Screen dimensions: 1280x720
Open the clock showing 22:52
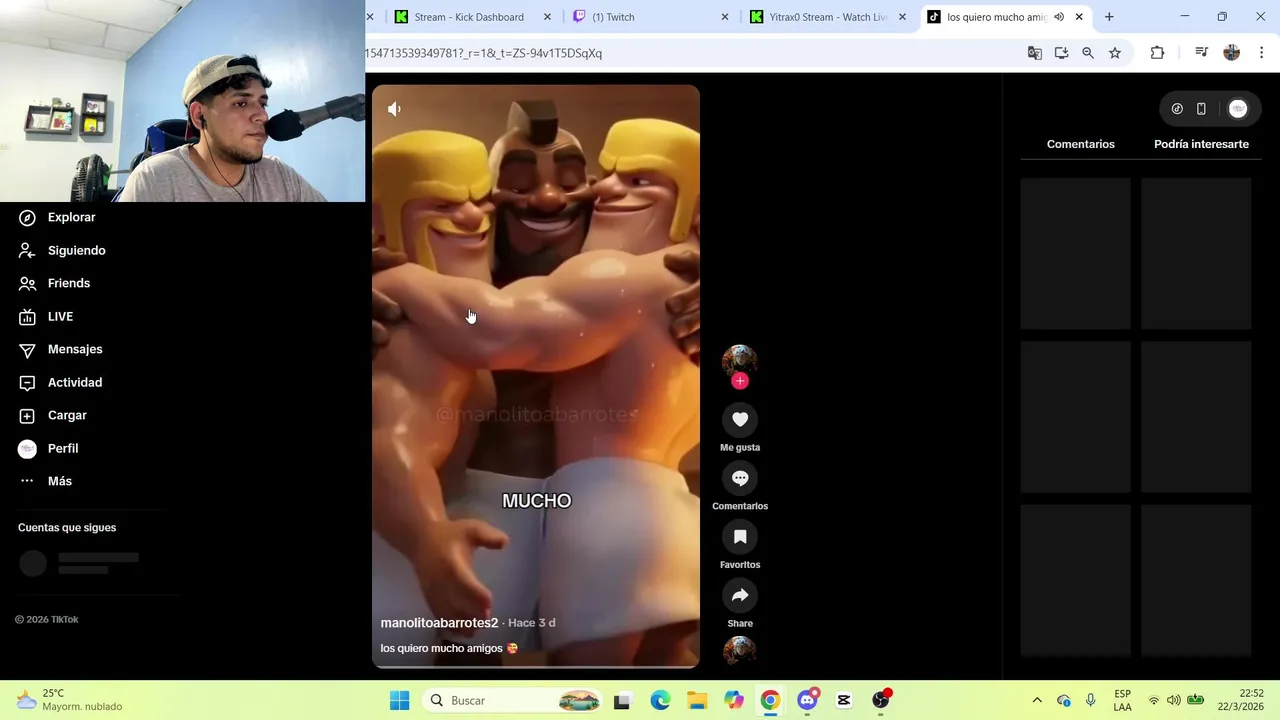[1240, 700]
